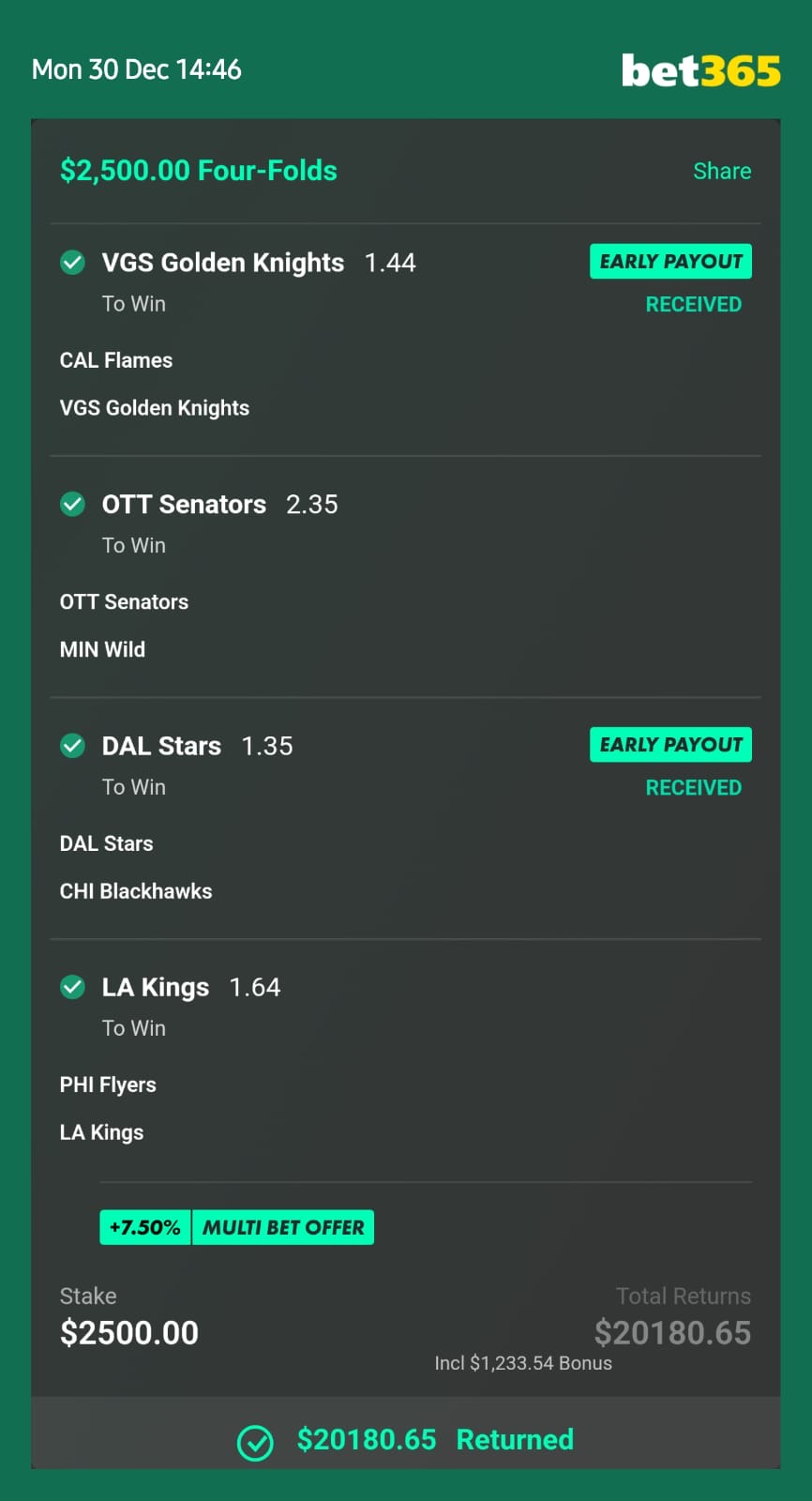Tap the Total Returns amount
The width and height of the screenshot is (812, 1501).
pos(672,1333)
